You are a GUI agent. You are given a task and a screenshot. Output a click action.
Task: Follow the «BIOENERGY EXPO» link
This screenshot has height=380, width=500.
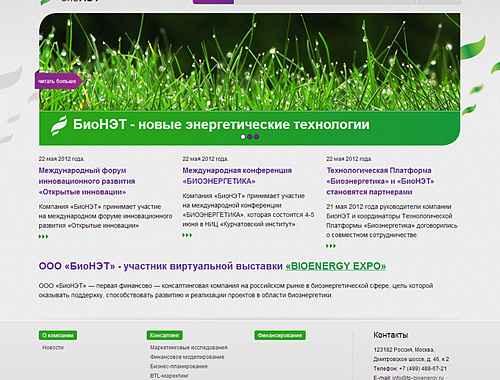tap(336, 266)
